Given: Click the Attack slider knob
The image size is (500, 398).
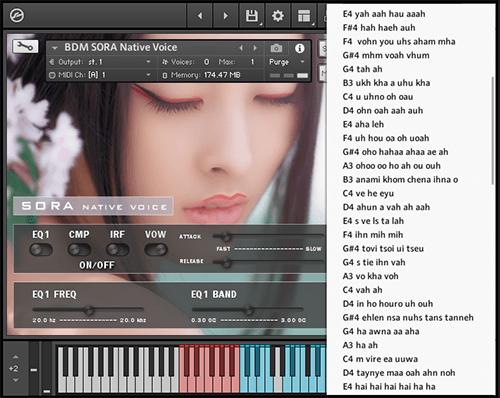Looking at the screenshot, I should pyautogui.click(x=226, y=237).
